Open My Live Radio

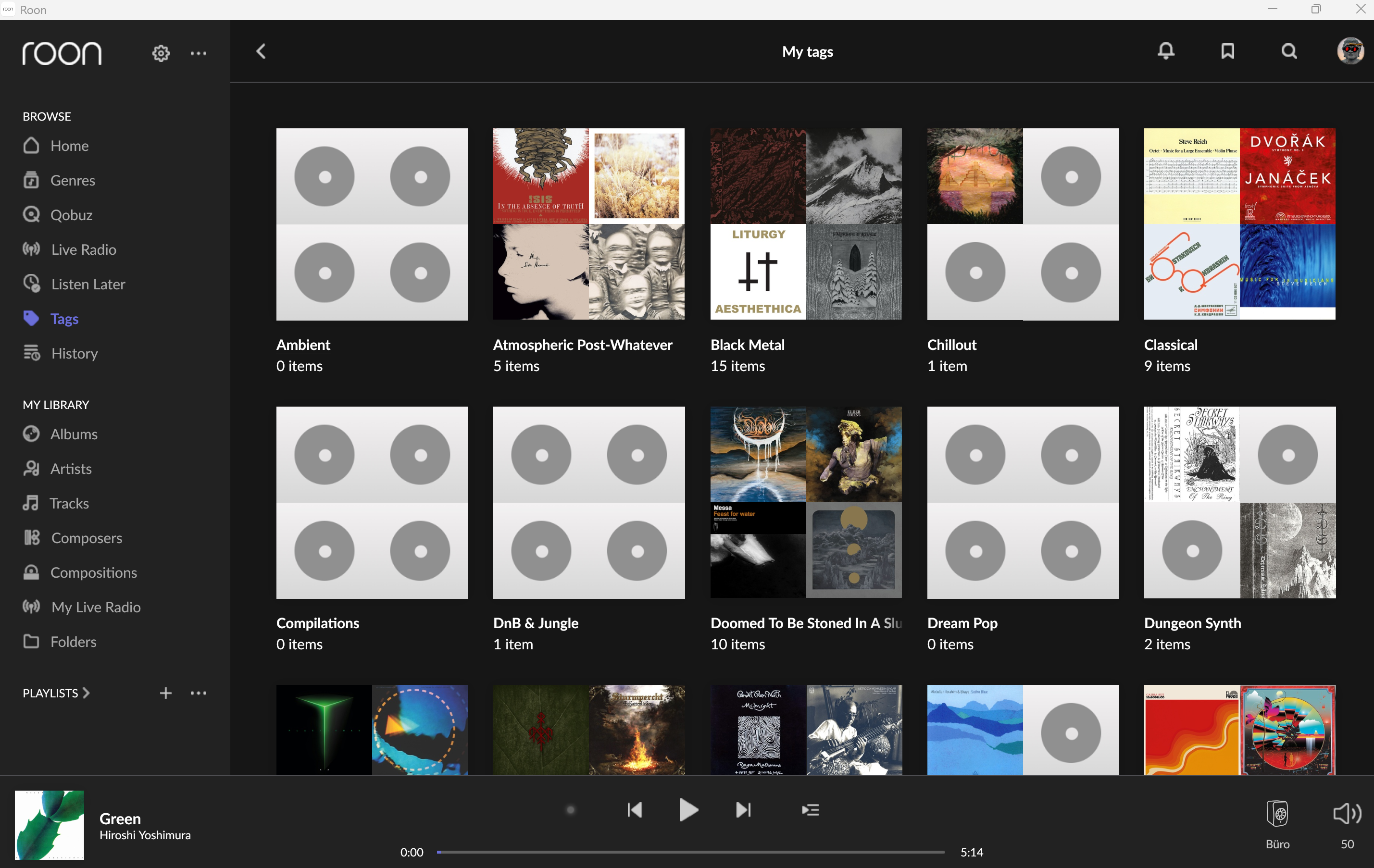(82, 607)
